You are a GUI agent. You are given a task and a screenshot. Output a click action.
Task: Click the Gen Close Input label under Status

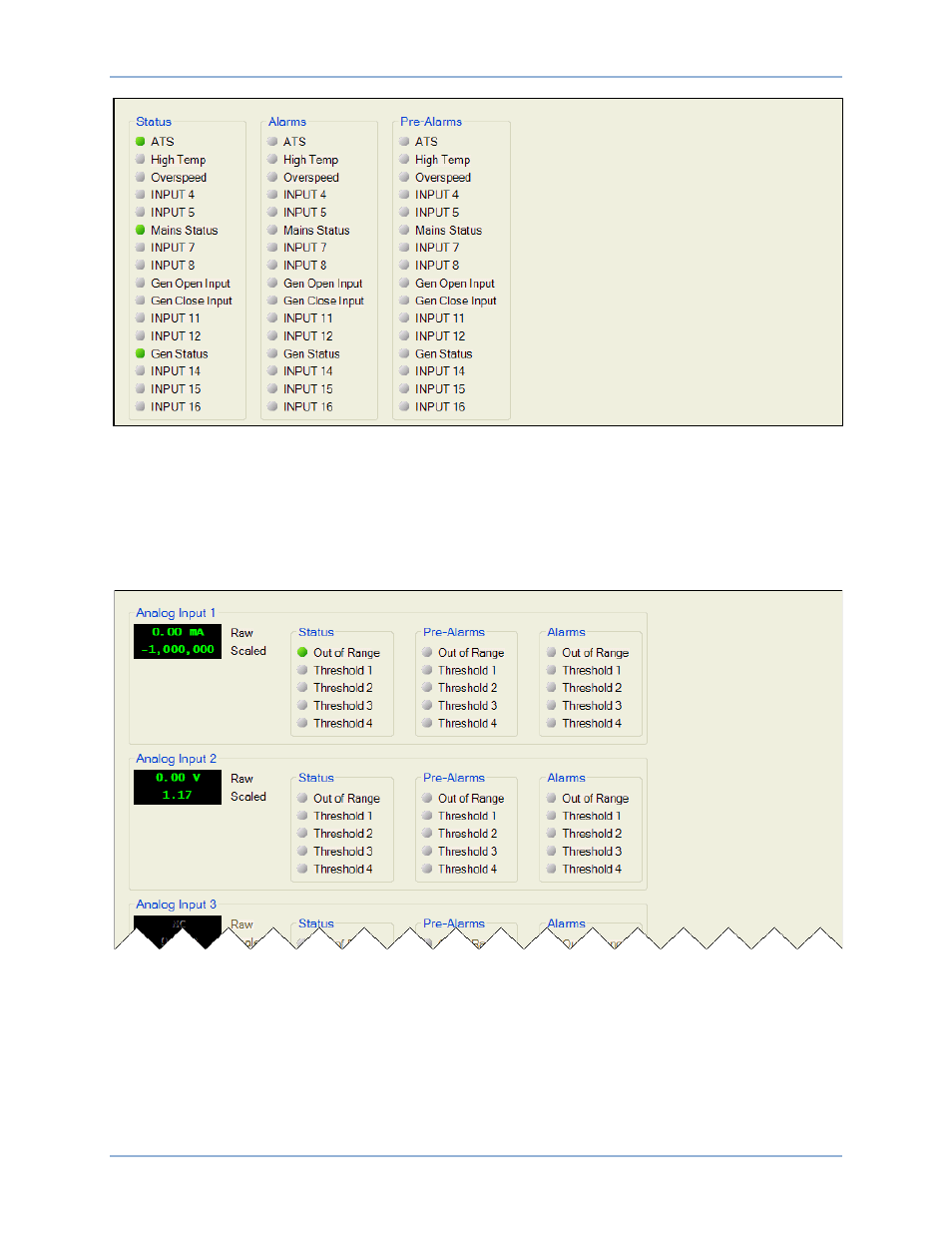(x=192, y=301)
